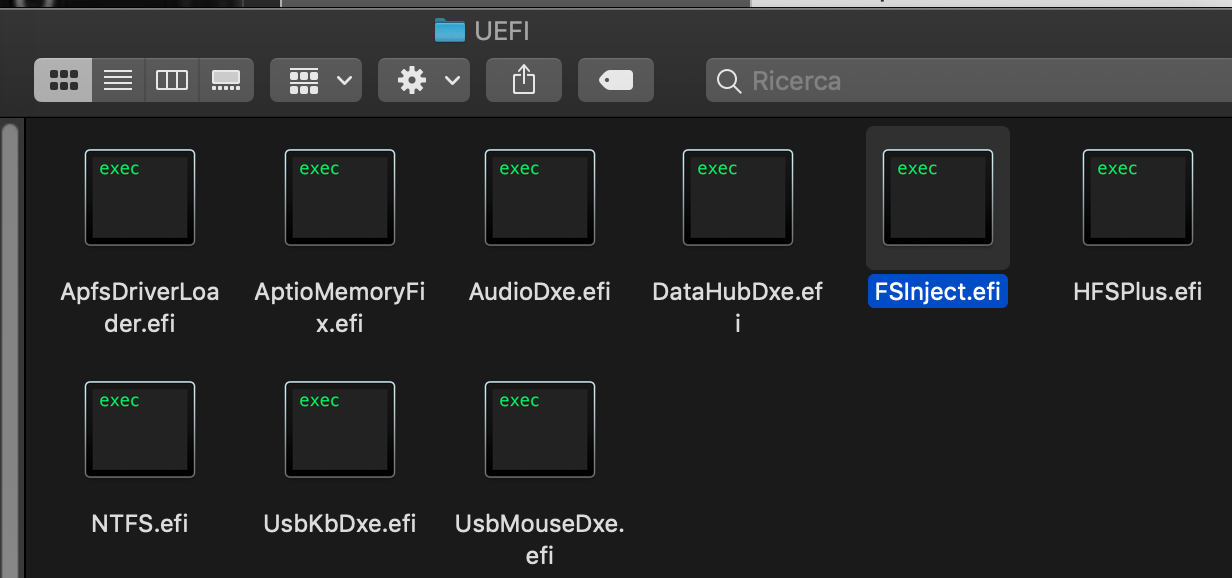Select the AptioMemoryFix.efi file icon
The width and height of the screenshot is (1232, 578).
coord(340,198)
